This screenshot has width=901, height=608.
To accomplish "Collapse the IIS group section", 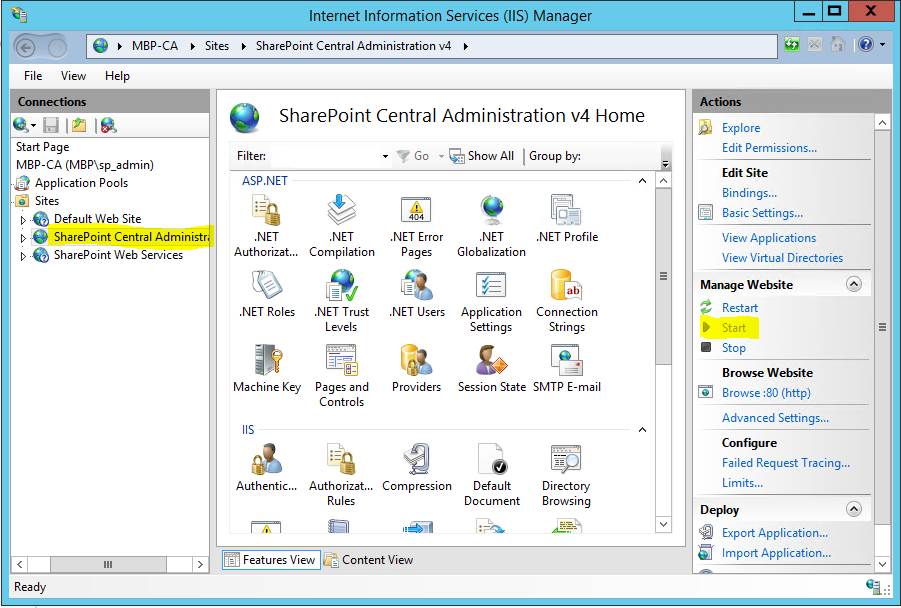I will [642, 430].
